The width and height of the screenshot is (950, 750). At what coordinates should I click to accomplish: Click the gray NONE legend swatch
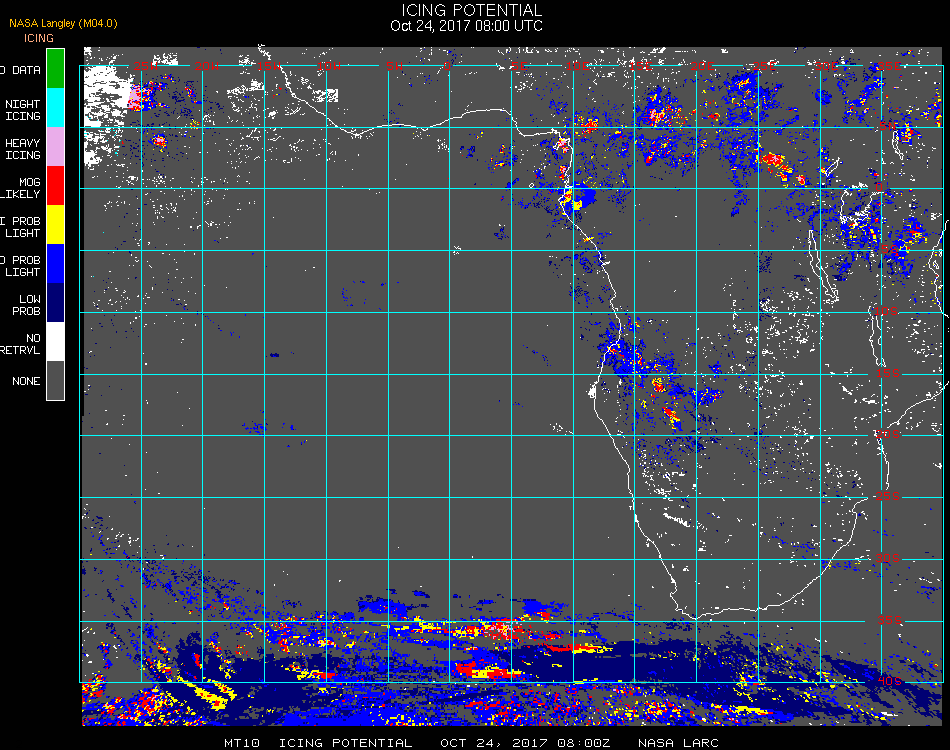(x=55, y=380)
